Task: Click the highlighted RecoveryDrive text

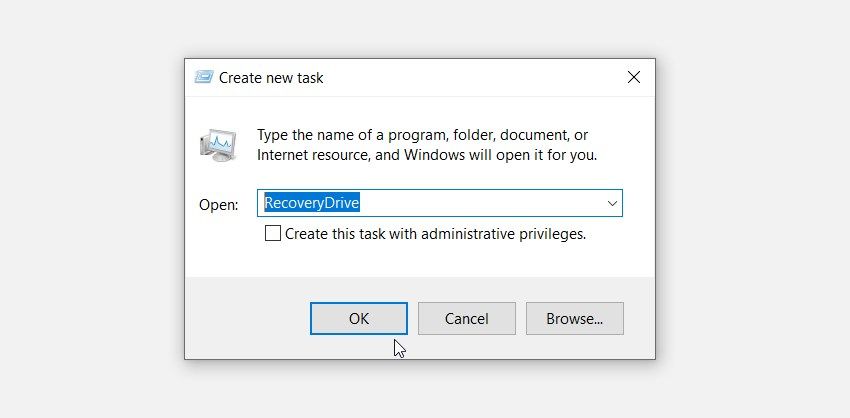Action: coord(312,203)
